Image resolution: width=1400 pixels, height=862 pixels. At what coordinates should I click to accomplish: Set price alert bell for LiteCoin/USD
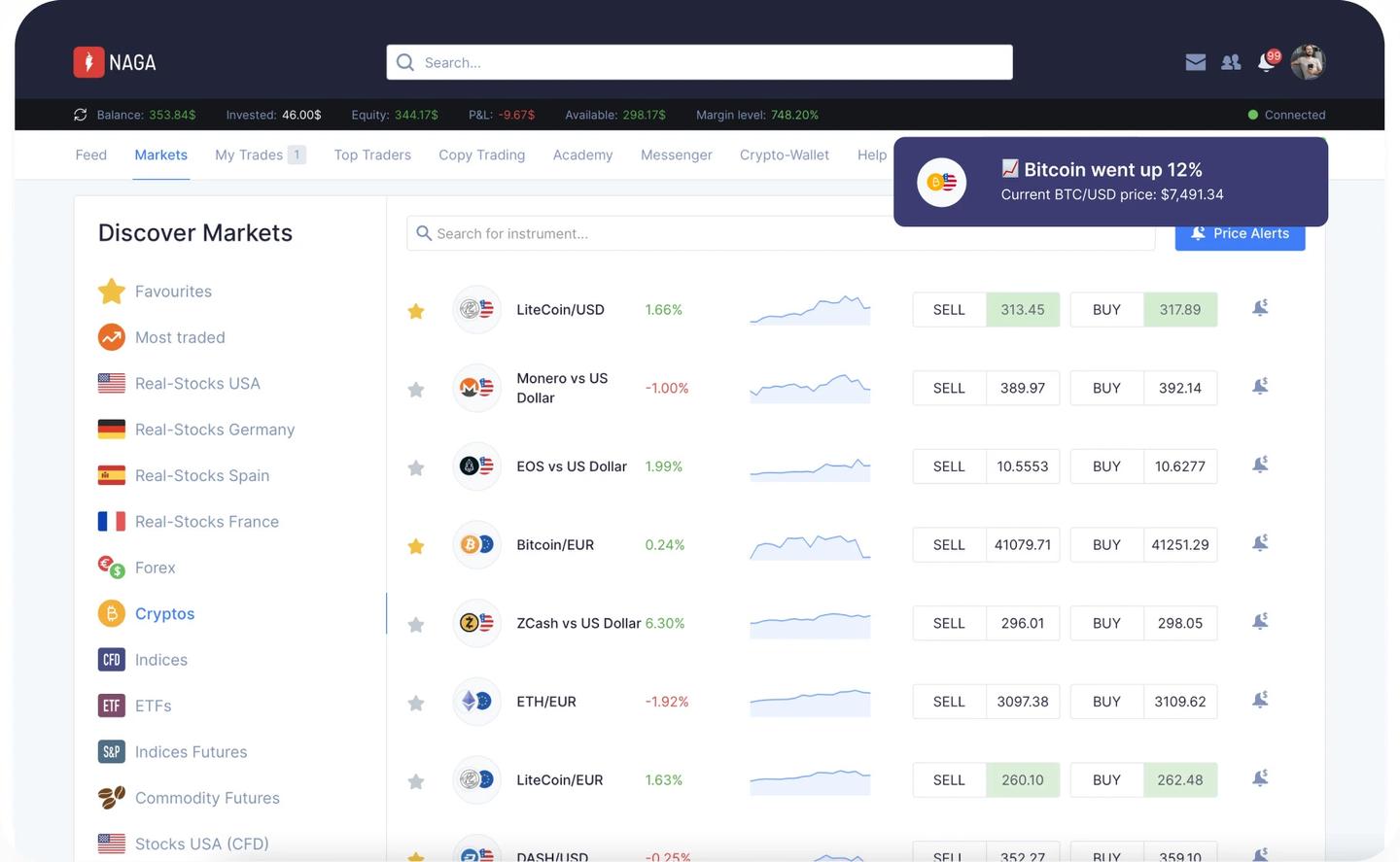[1260, 308]
